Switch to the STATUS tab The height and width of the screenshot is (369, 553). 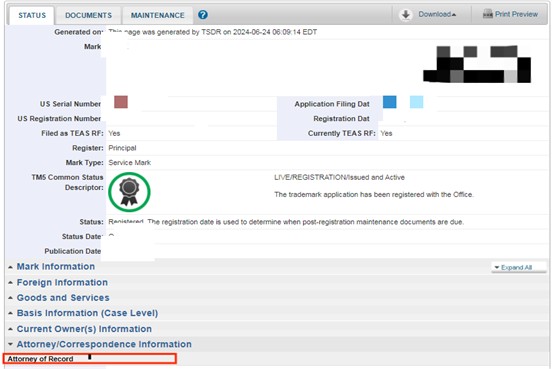pos(32,15)
